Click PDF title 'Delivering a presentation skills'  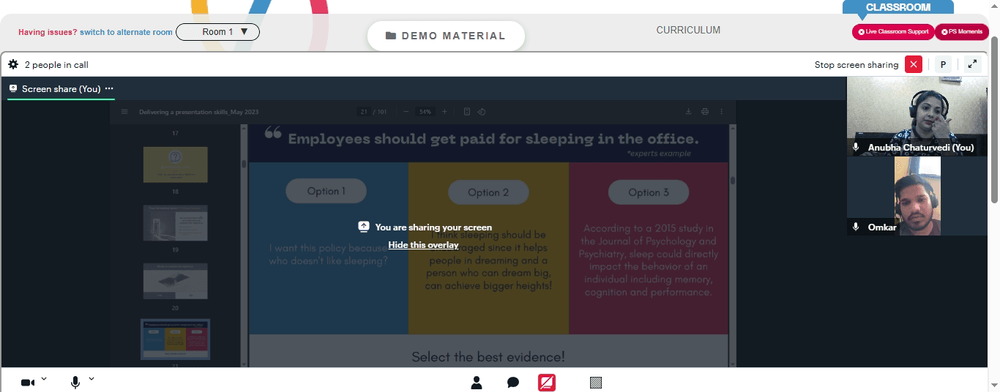pyautogui.click(x=199, y=112)
